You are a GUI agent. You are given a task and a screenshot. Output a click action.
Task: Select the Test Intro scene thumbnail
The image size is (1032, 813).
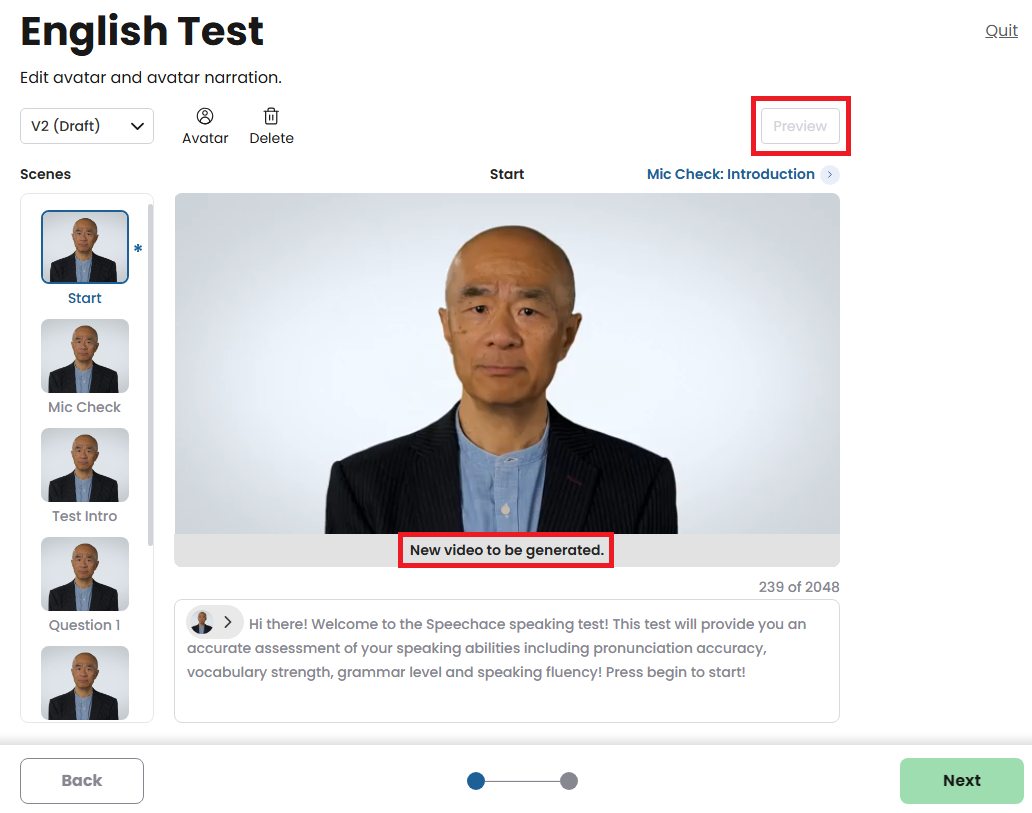coord(85,465)
